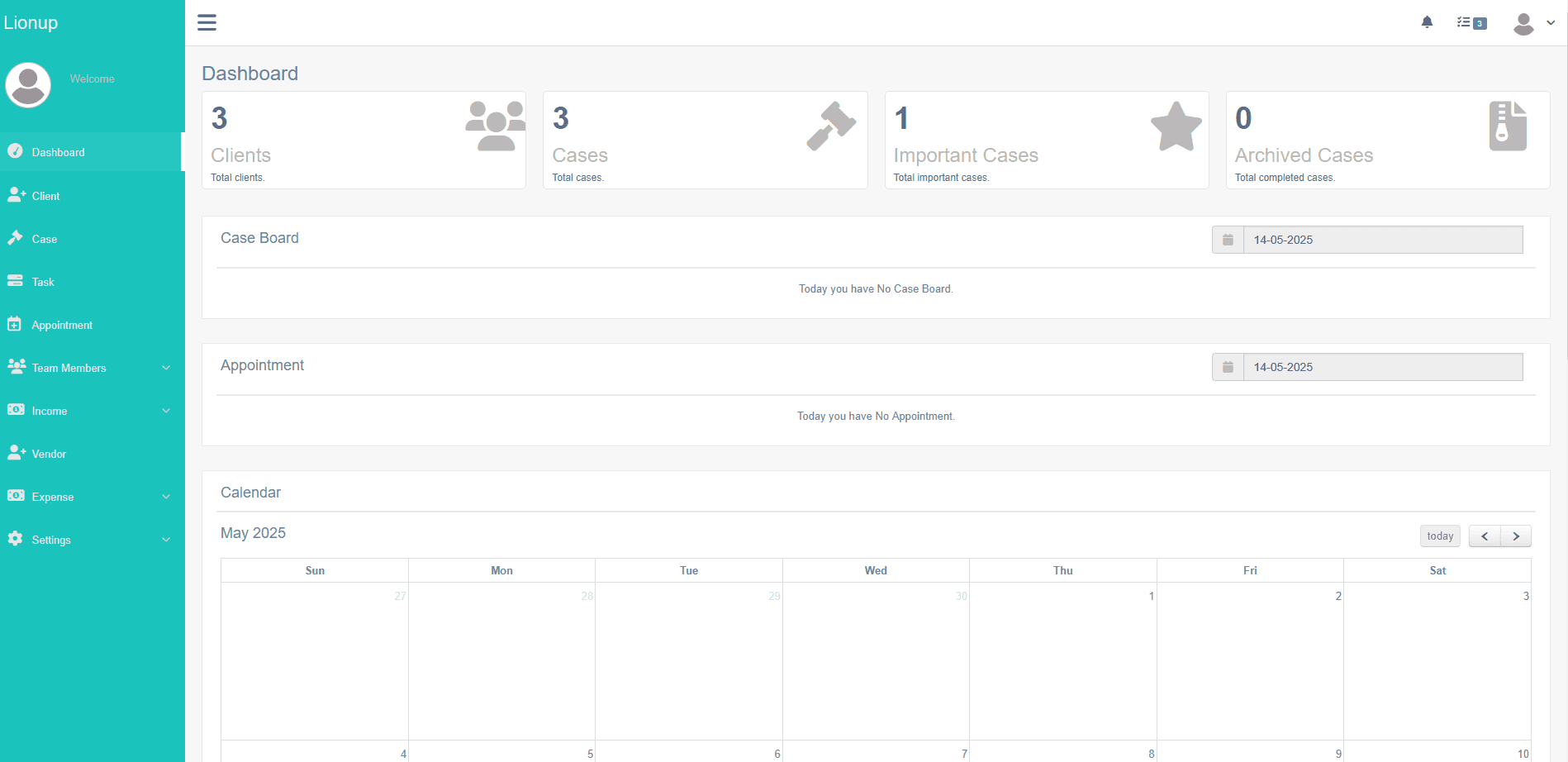This screenshot has width=1568, height=762.
Task: Click the user profile avatar icon
Action: click(x=1523, y=24)
